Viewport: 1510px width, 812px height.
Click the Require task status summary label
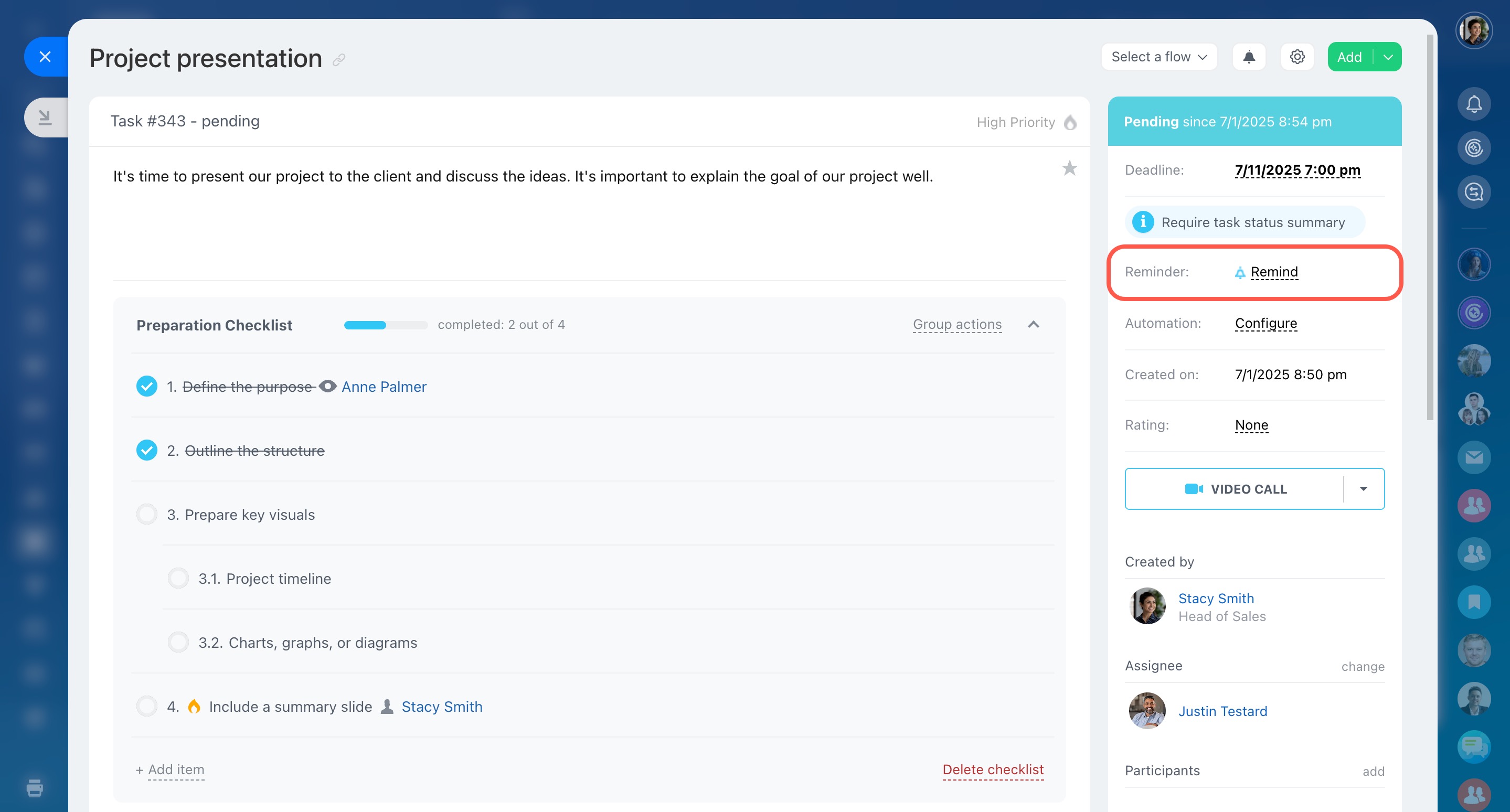[1253, 222]
